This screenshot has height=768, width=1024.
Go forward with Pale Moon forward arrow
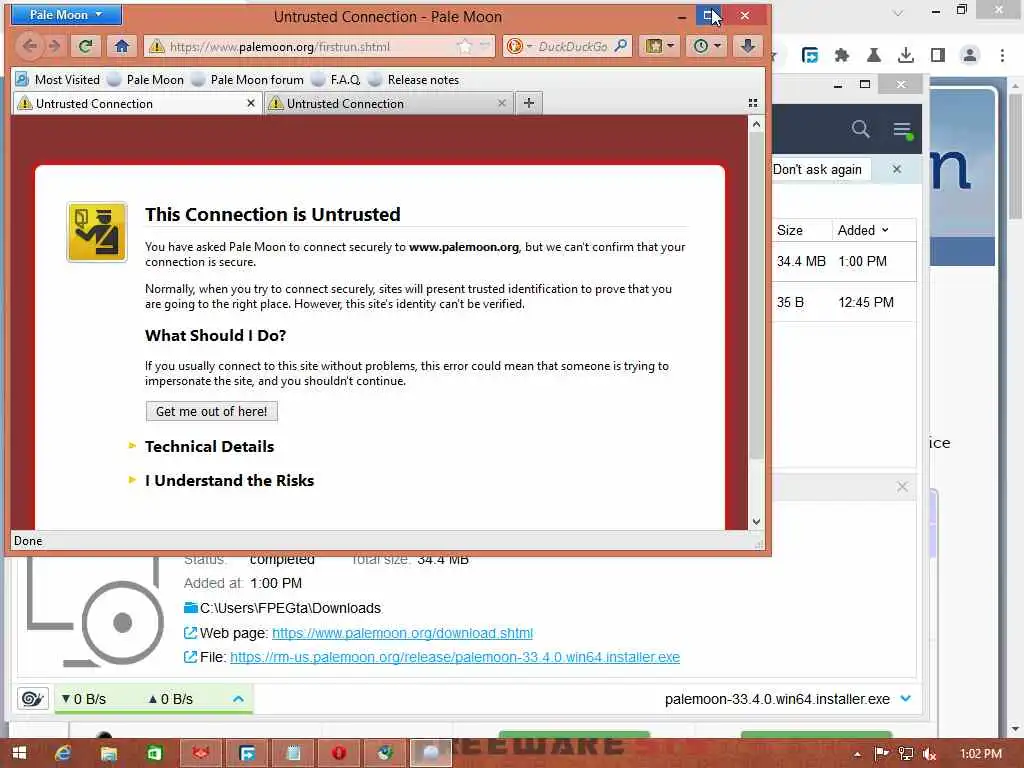55,46
